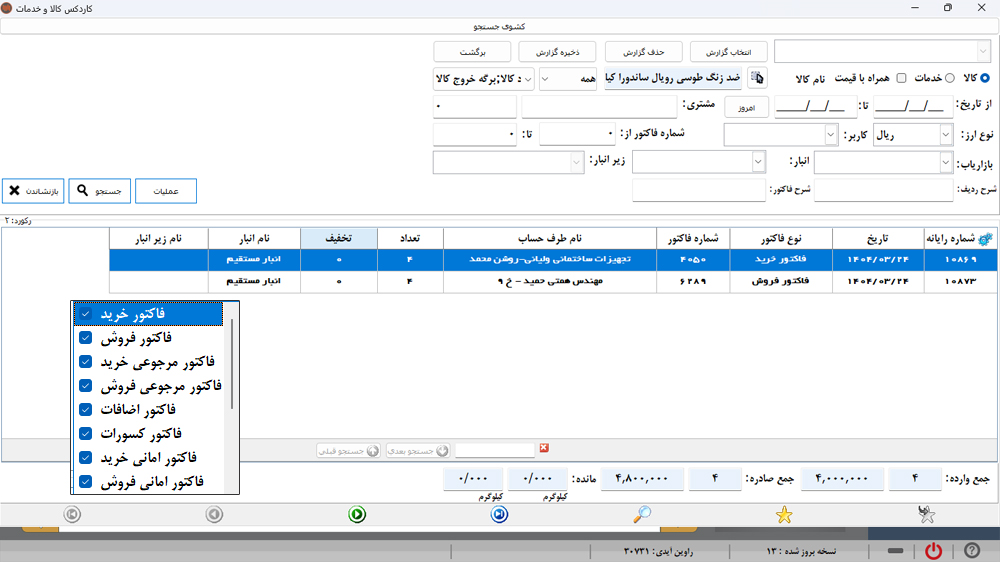Image resolution: width=1000 pixels, height=562 pixels.
Task: Click the جستجو search button
Action: click(99, 190)
